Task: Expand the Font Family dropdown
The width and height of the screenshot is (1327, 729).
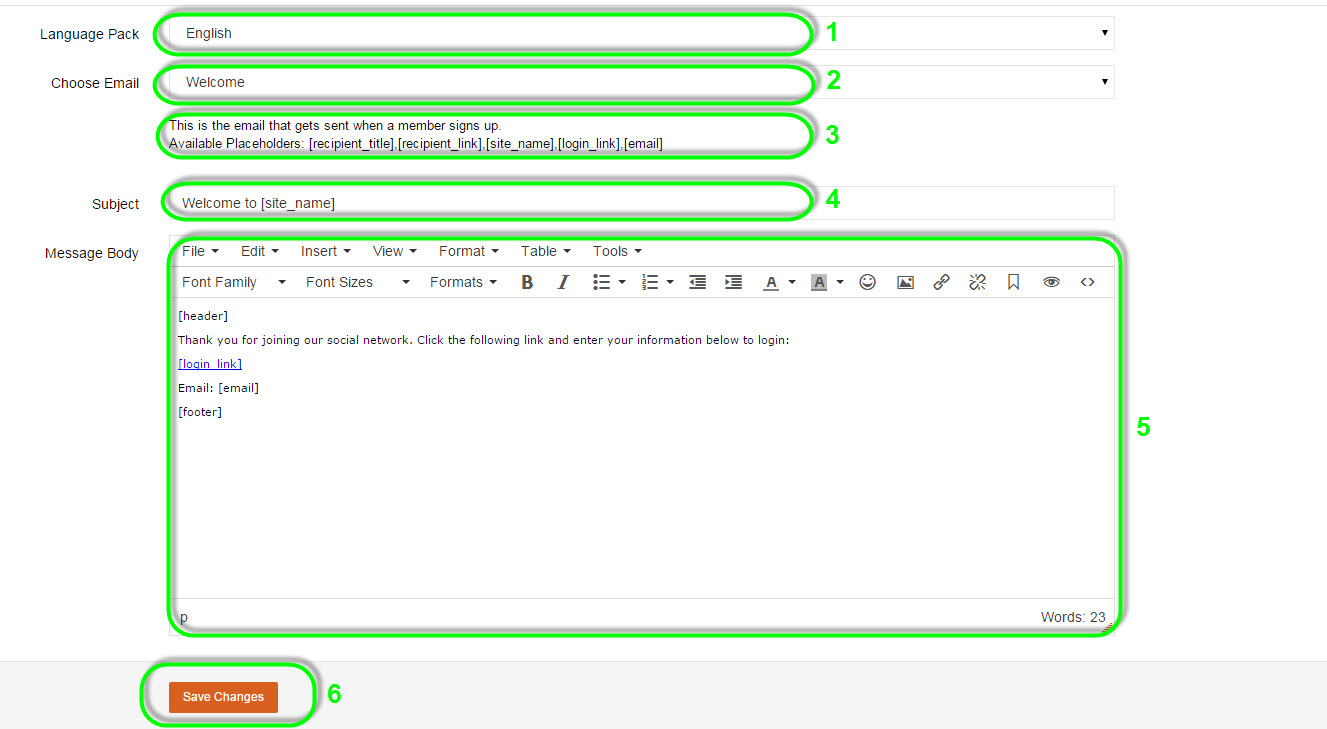Action: coord(234,283)
